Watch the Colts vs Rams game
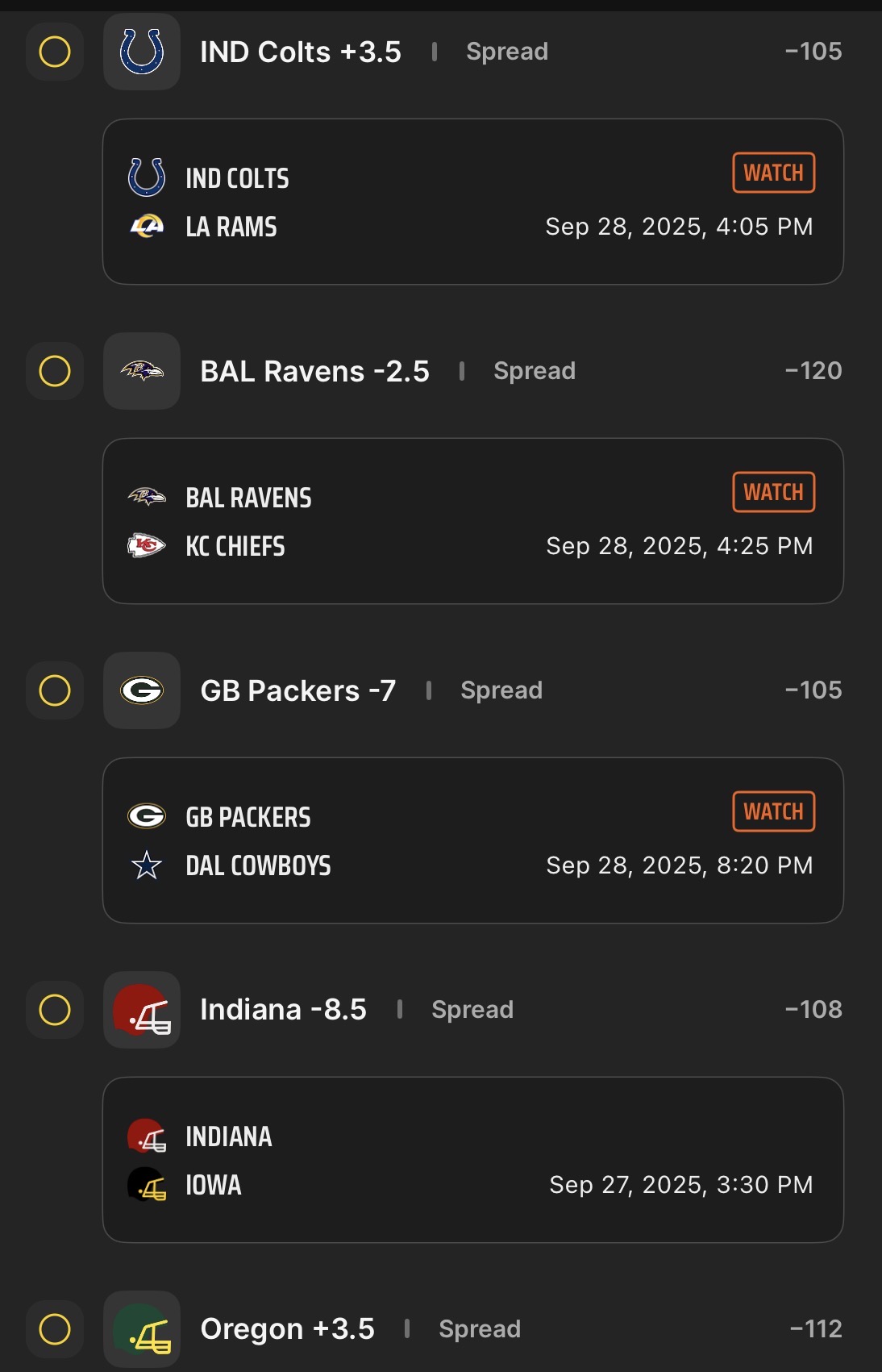882x1372 pixels. (x=774, y=173)
